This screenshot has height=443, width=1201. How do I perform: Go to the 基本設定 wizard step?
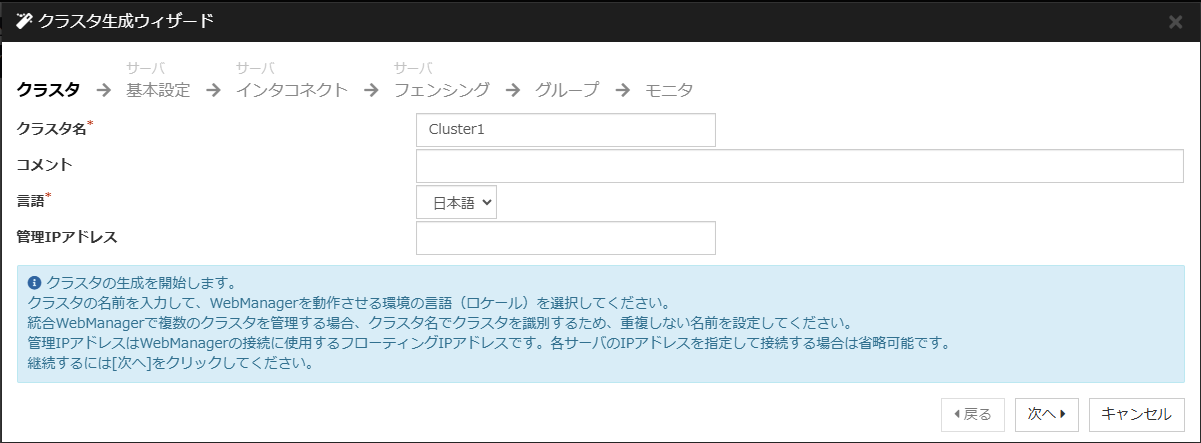click(x=158, y=90)
